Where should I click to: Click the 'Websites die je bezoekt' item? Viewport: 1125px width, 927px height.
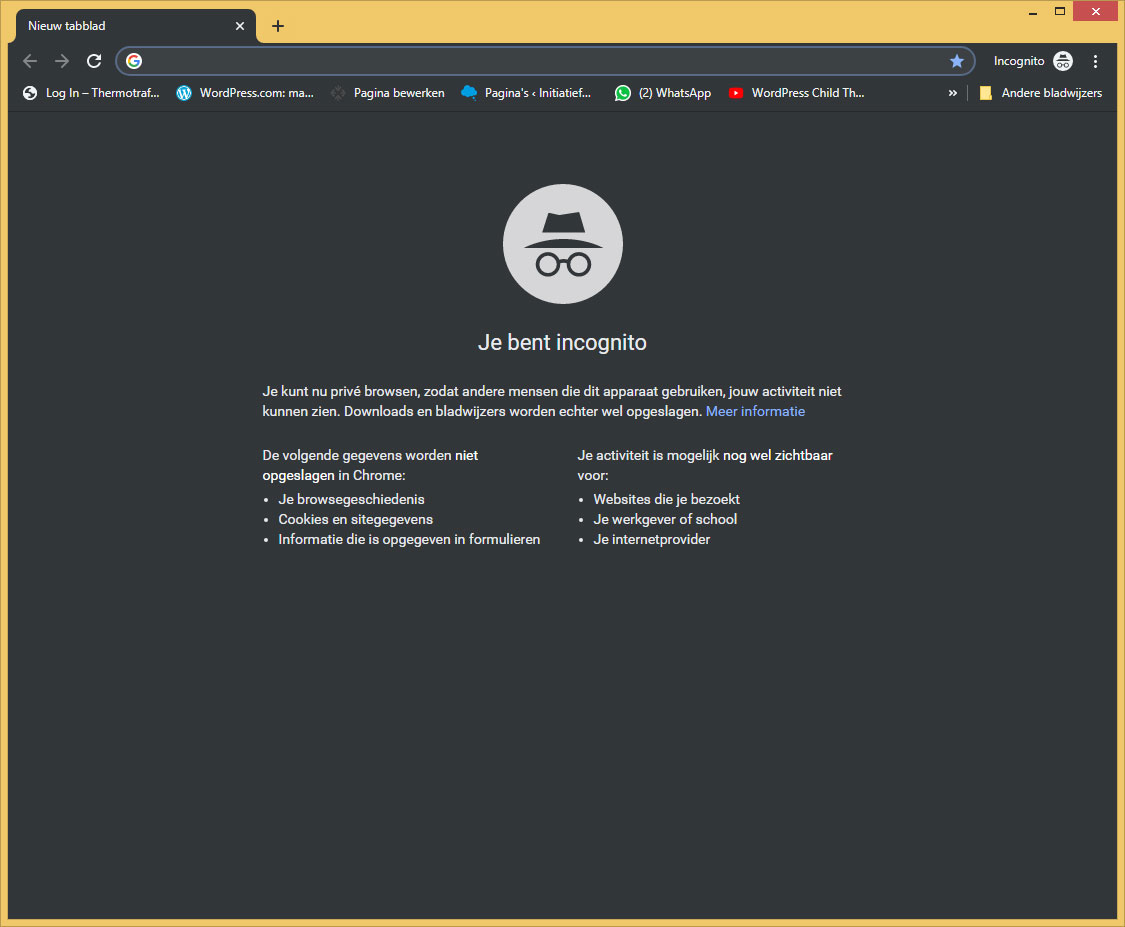pyautogui.click(x=667, y=499)
